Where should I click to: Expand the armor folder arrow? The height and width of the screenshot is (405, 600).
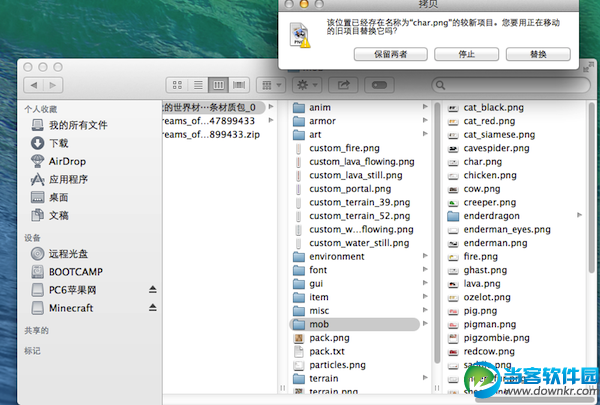click(425, 120)
